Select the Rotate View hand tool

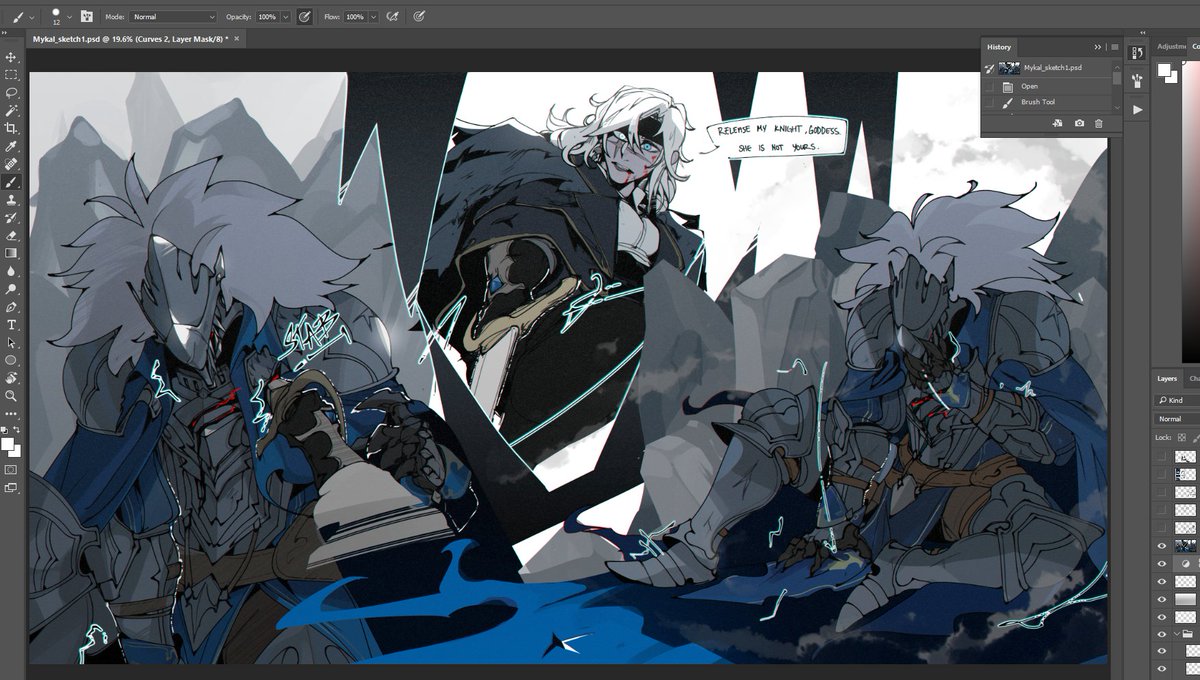11,378
